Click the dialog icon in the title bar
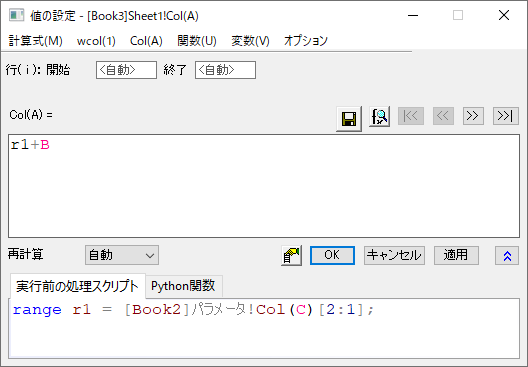 pyautogui.click(x=16, y=15)
